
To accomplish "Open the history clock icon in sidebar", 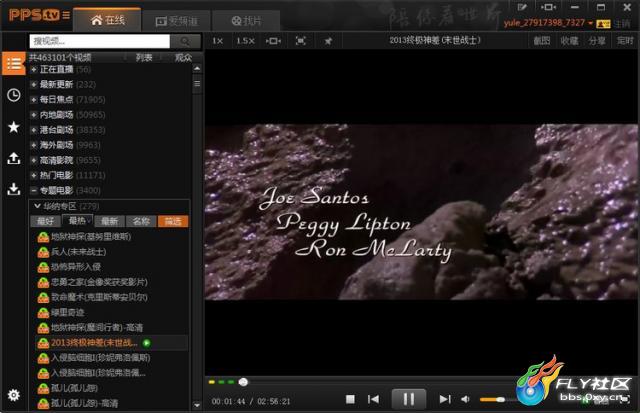I will coord(14,95).
